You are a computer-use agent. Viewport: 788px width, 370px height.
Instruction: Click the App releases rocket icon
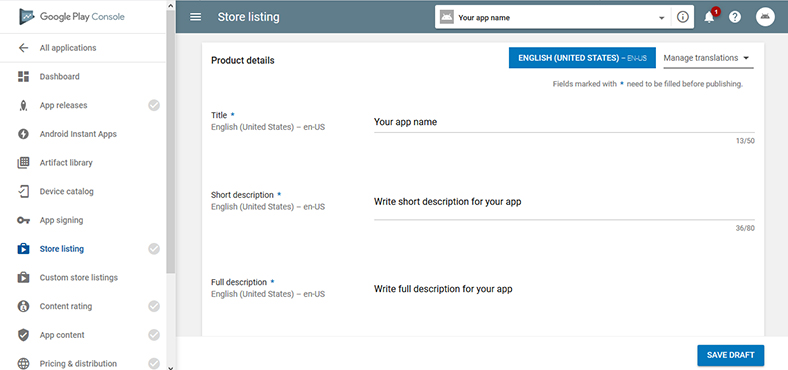23,106
